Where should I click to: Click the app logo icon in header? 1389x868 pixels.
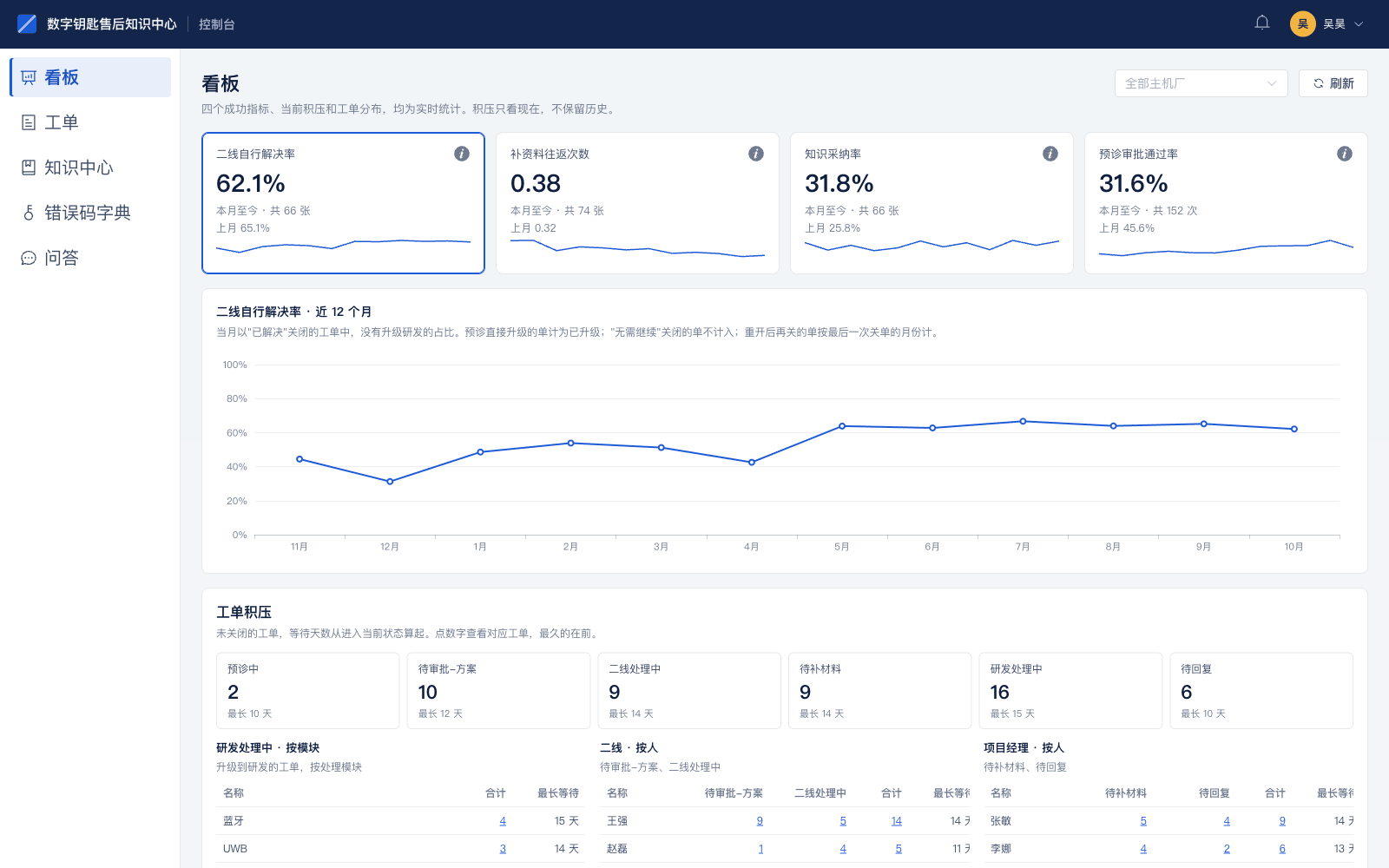pos(27,23)
